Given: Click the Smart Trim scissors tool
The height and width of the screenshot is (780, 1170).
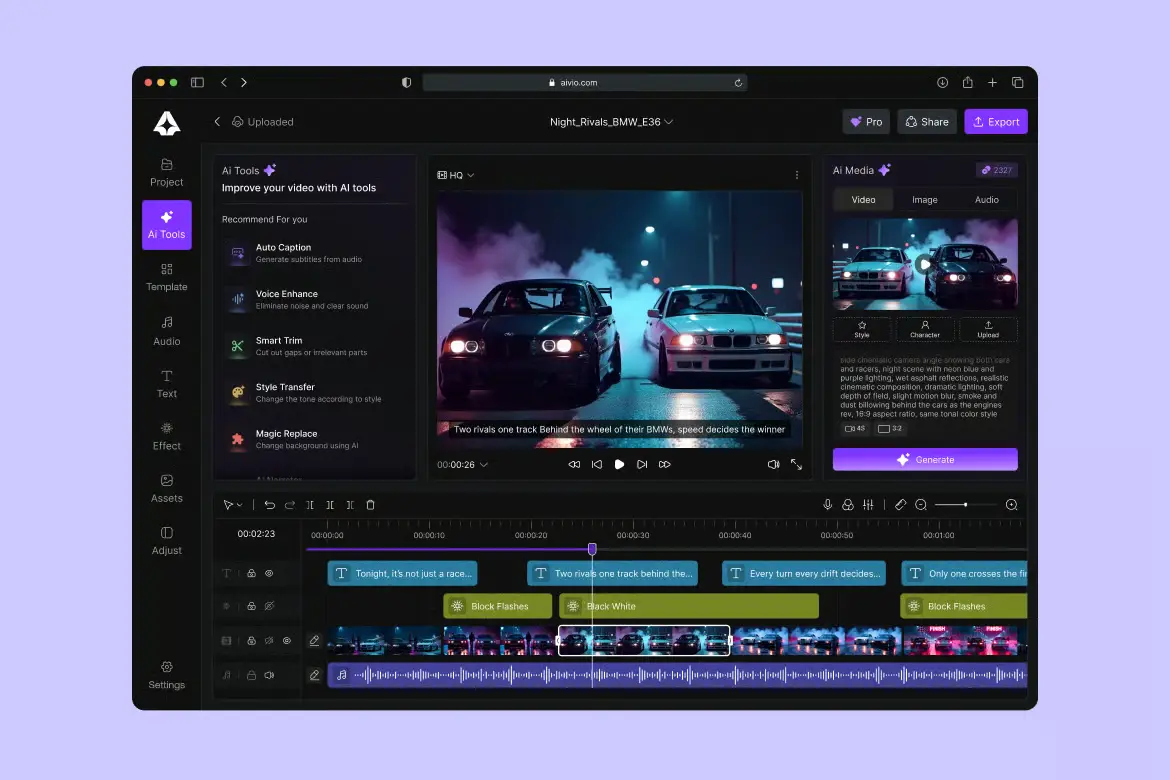Looking at the screenshot, I should pyautogui.click(x=238, y=346).
